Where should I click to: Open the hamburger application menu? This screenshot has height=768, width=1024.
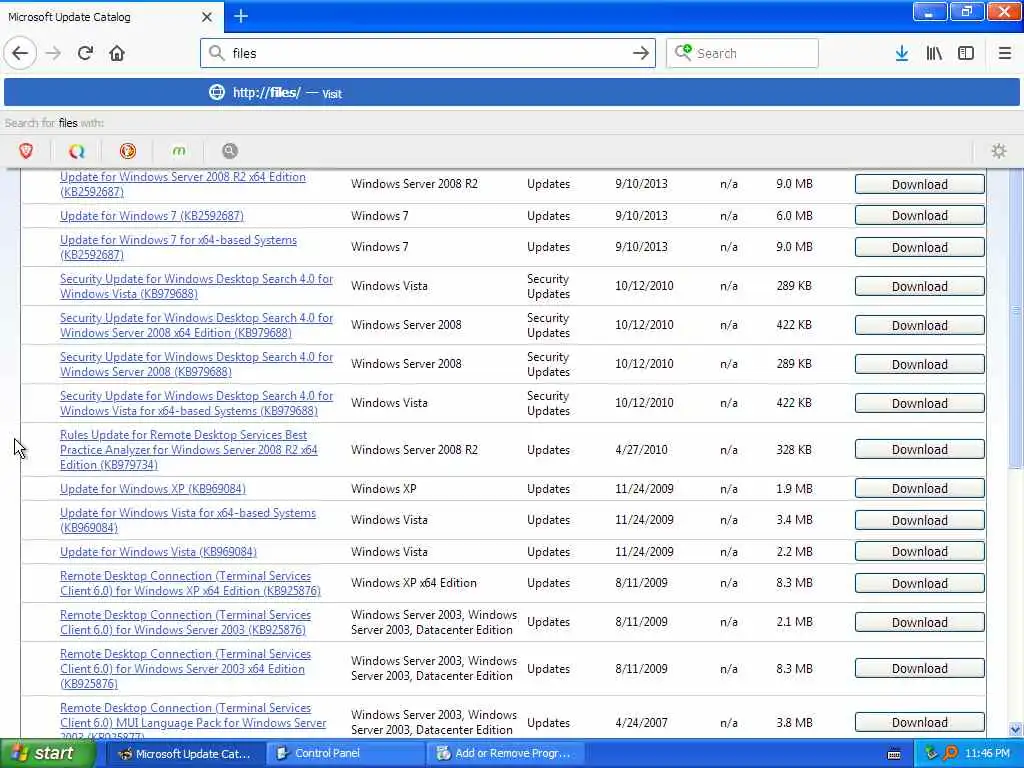(1005, 53)
